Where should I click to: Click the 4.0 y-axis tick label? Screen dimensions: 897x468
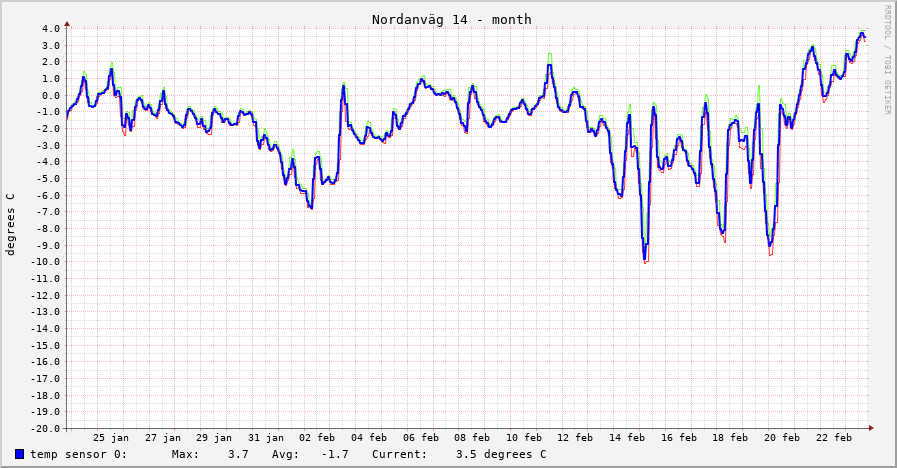click(52, 28)
